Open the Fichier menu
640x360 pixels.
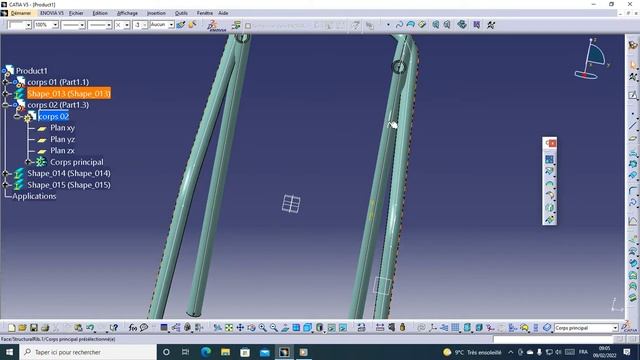[76, 13]
